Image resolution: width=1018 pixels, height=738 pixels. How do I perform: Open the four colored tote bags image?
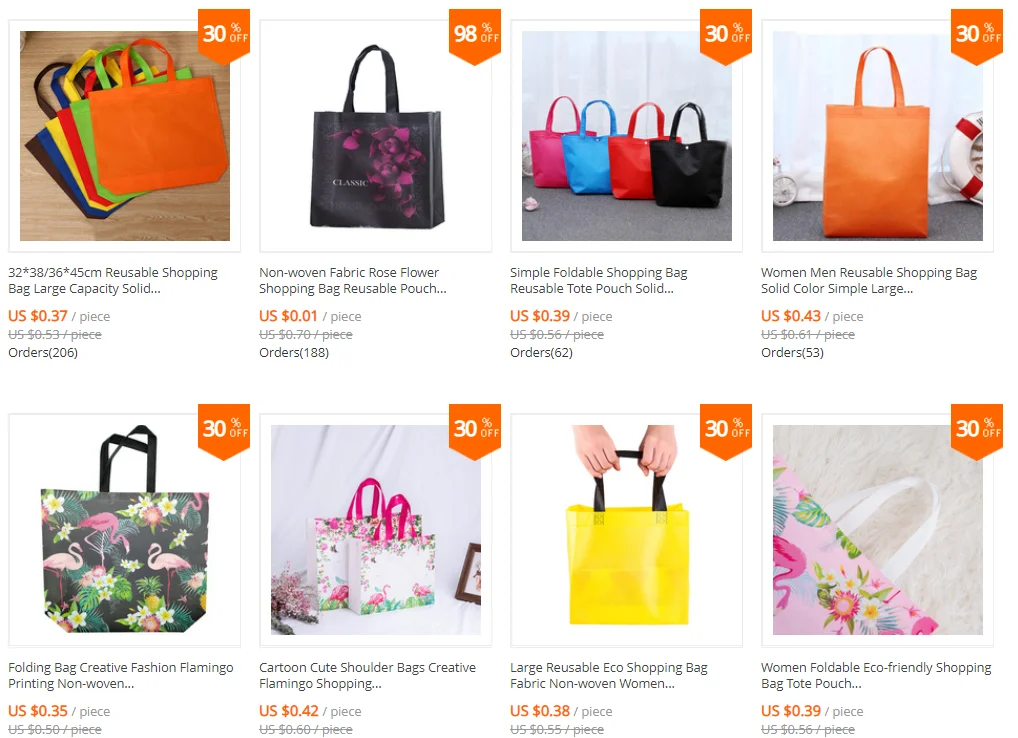(x=627, y=136)
